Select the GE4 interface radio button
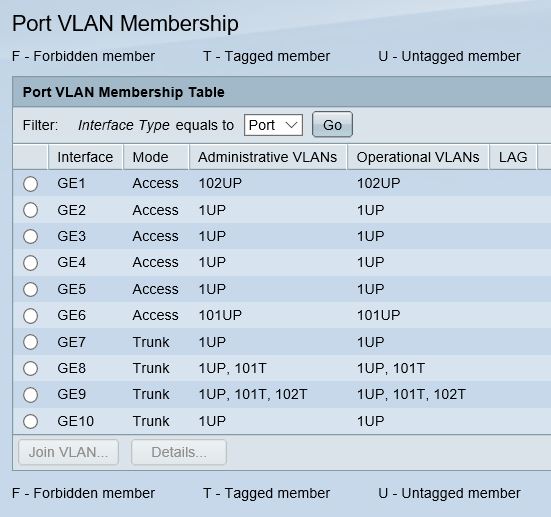 point(31,263)
